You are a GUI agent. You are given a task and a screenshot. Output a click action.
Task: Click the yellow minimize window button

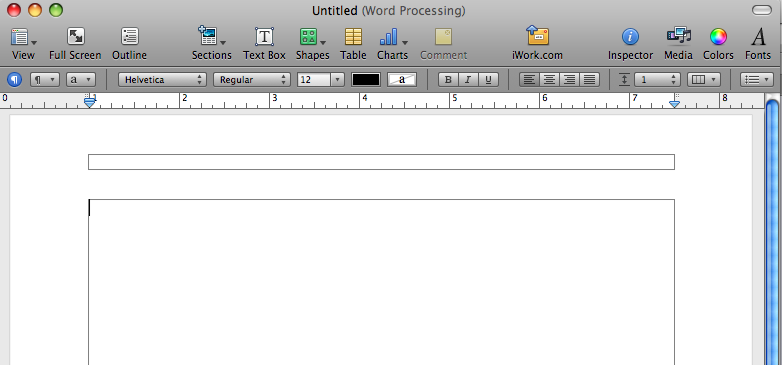35,10
